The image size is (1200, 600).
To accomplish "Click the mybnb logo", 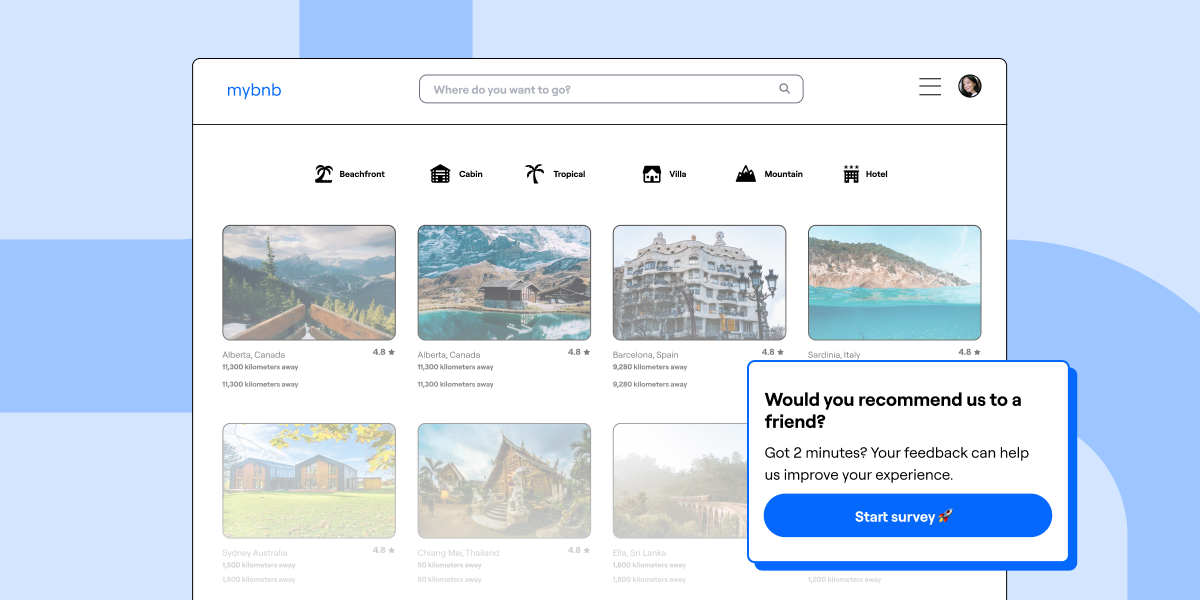I will coord(254,90).
